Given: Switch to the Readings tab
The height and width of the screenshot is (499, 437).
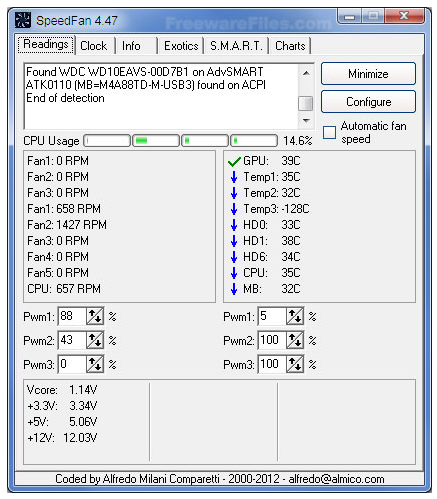Looking at the screenshot, I should tap(46, 44).
